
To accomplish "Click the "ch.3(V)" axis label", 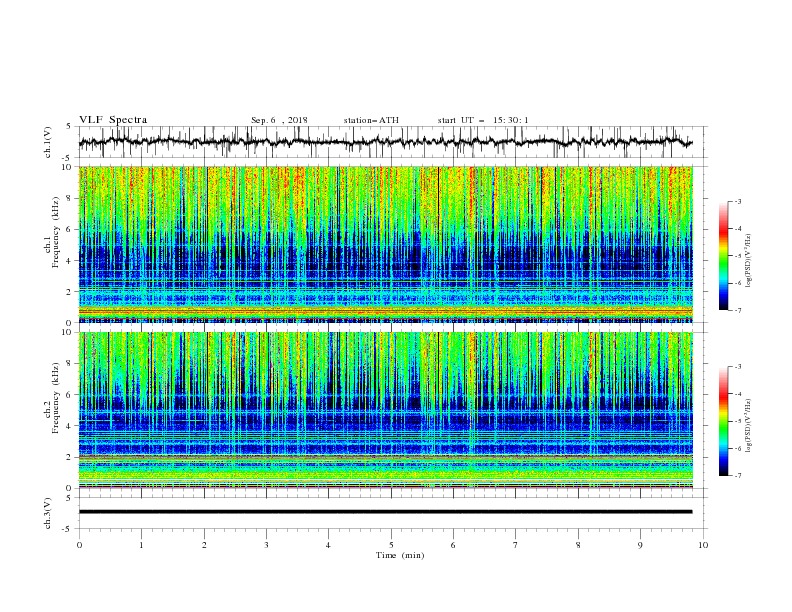I will [x=48, y=513].
